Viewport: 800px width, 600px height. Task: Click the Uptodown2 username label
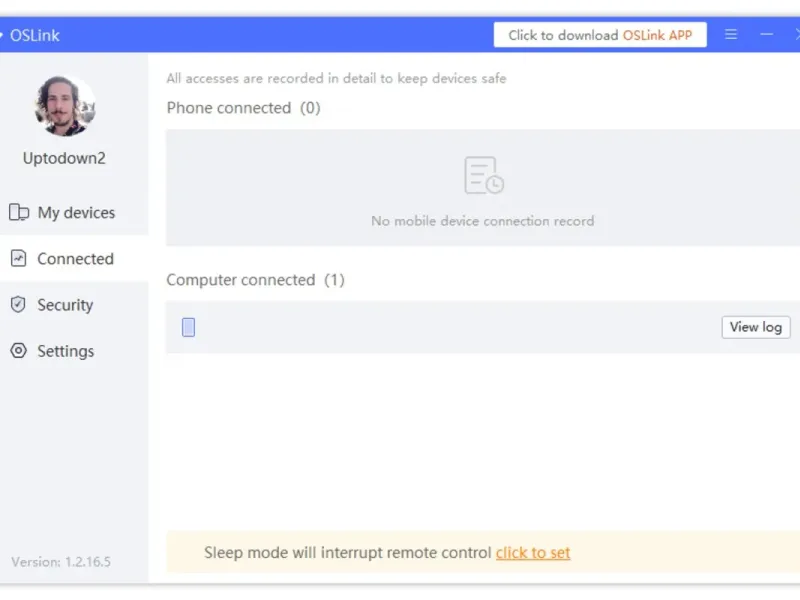pyautogui.click(x=64, y=158)
